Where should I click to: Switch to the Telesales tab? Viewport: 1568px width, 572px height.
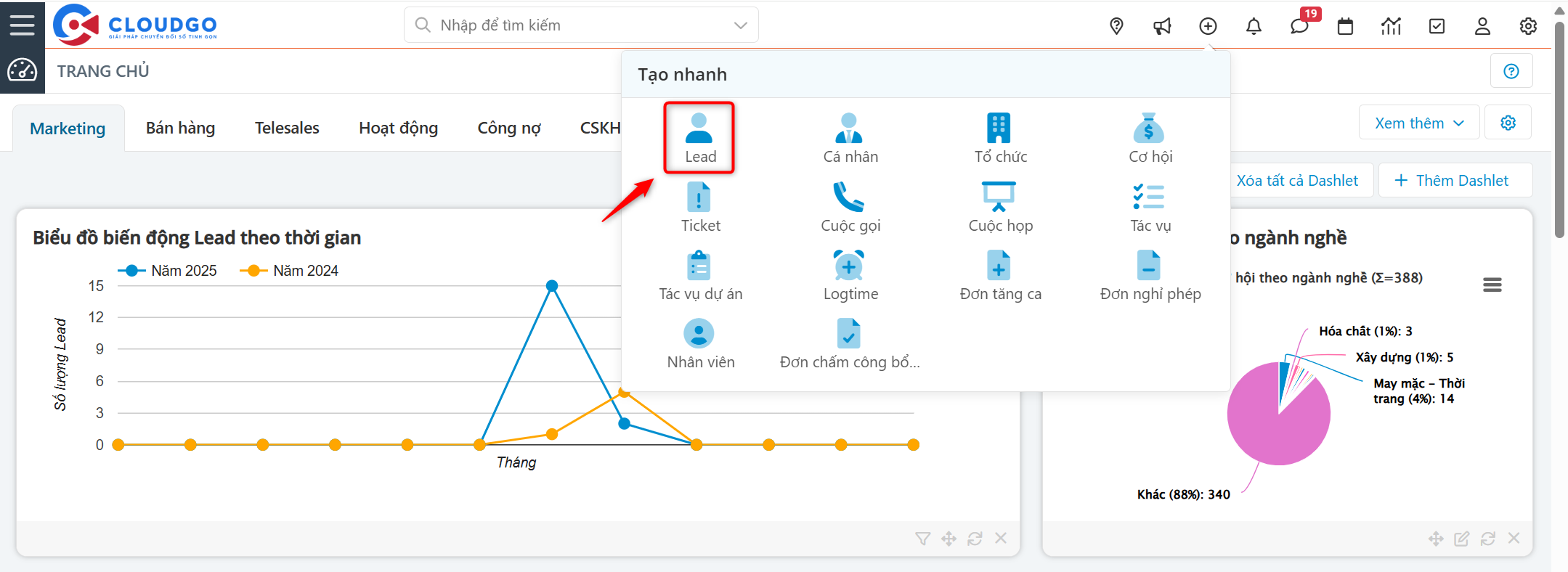[x=287, y=128]
